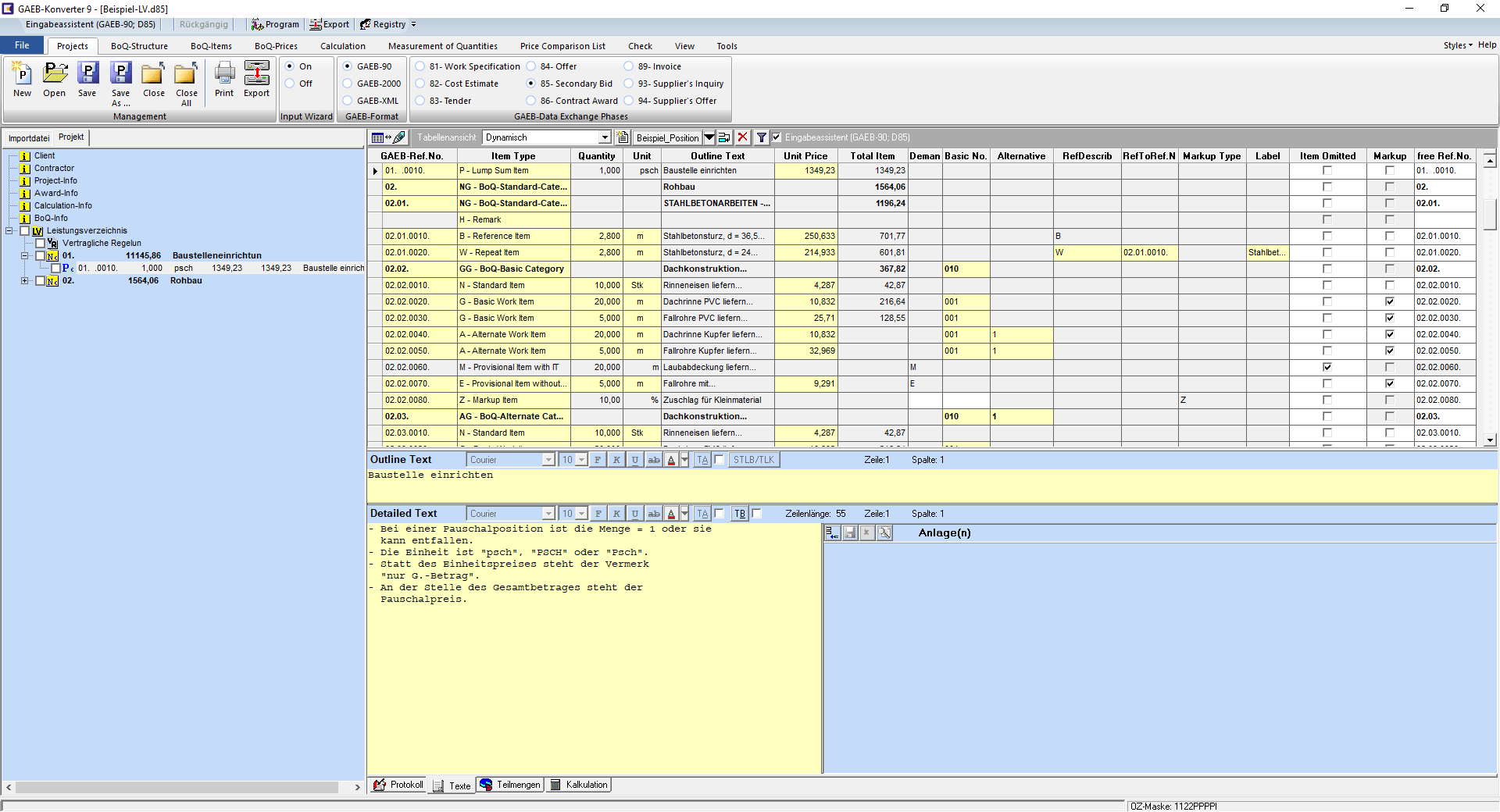Click the Beispiel_Position layout button
The image size is (1500, 812).
click(667, 137)
